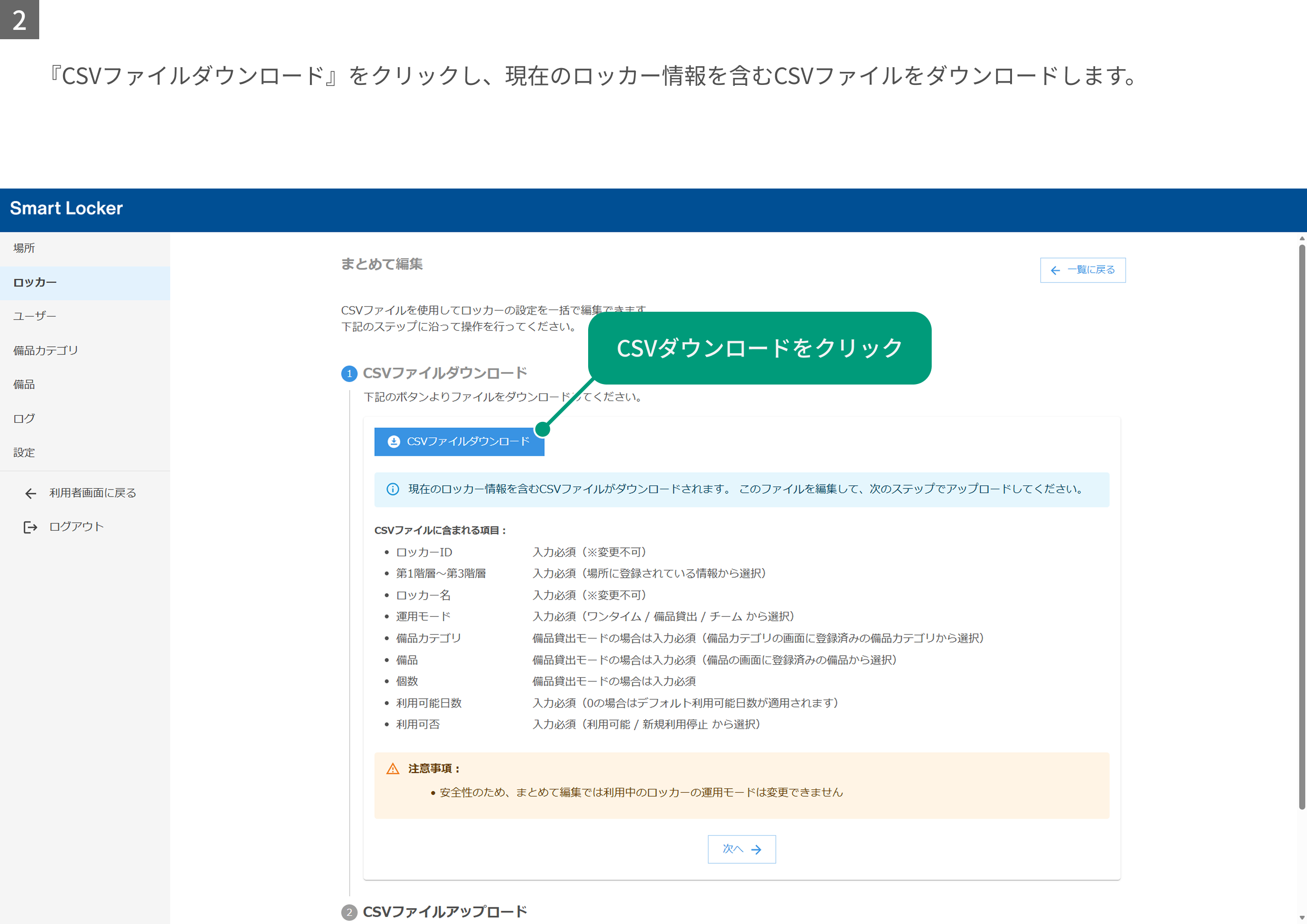Collapse the CSVファイルダウンロード step heading
This screenshot has height=924, width=1307.
(x=444, y=373)
